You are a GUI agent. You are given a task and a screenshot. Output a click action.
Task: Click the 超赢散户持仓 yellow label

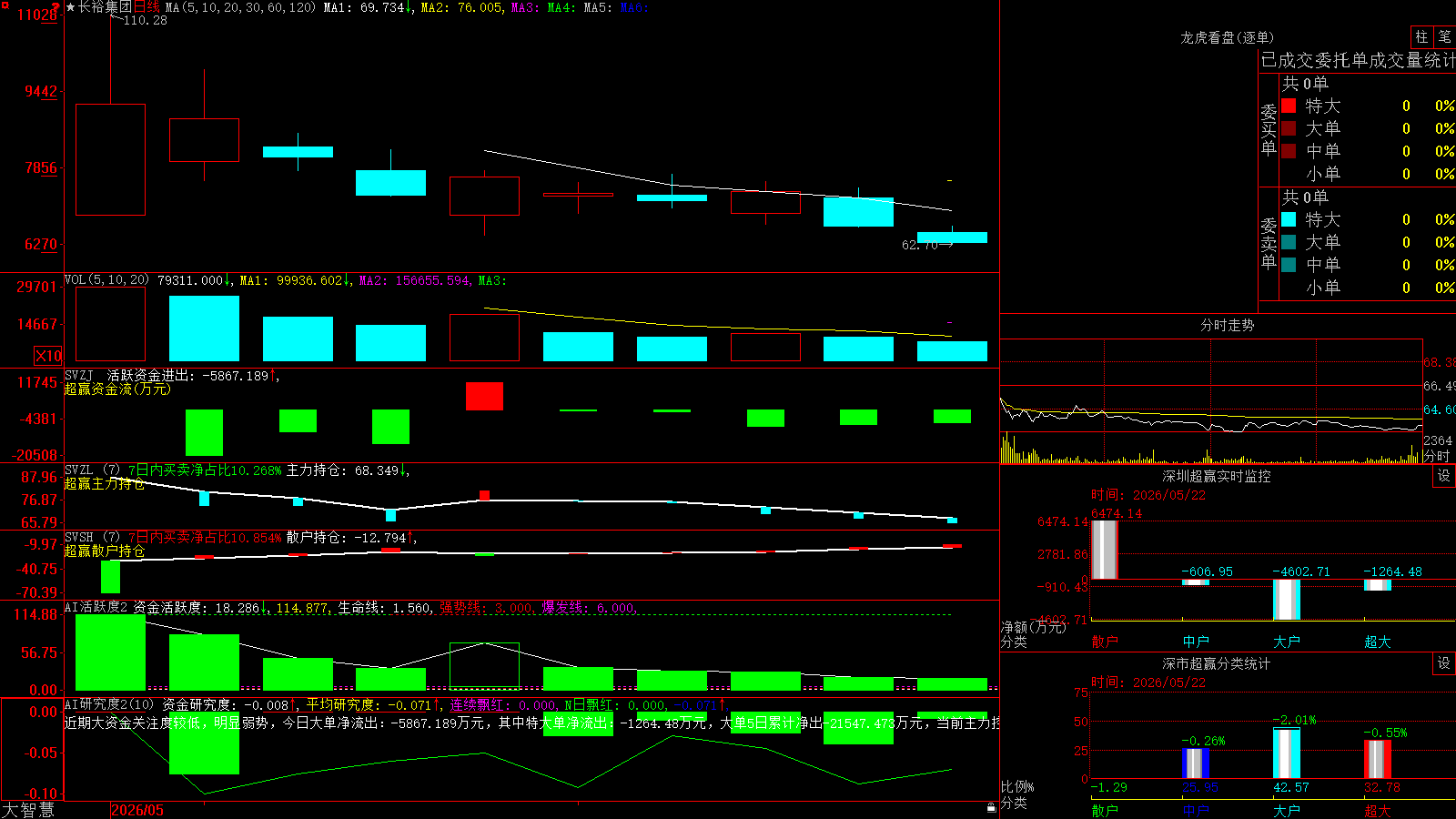[105, 551]
